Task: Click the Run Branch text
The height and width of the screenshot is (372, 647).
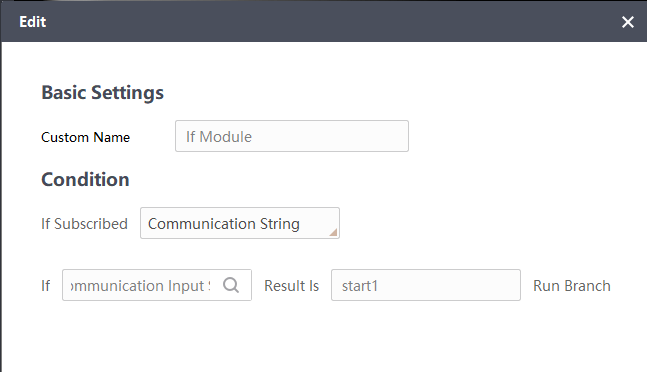Action: [x=571, y=285]
